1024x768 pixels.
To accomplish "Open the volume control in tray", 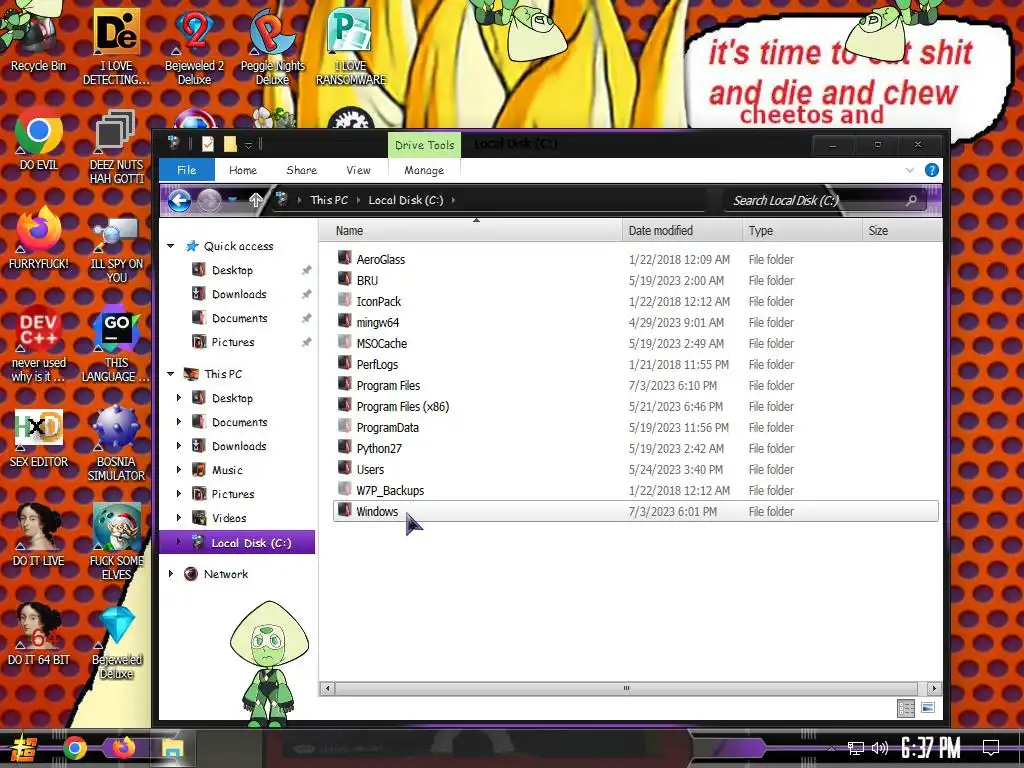I will coord(880,748).
